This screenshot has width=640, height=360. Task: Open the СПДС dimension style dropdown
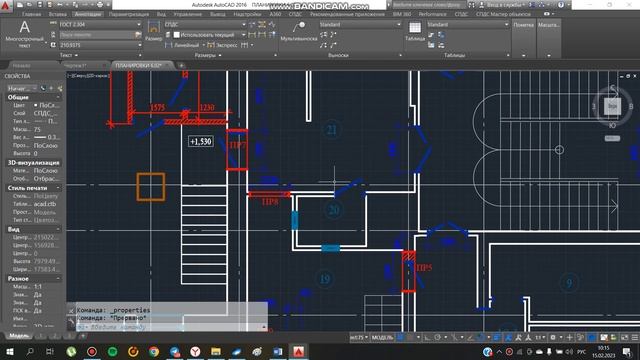205,24
